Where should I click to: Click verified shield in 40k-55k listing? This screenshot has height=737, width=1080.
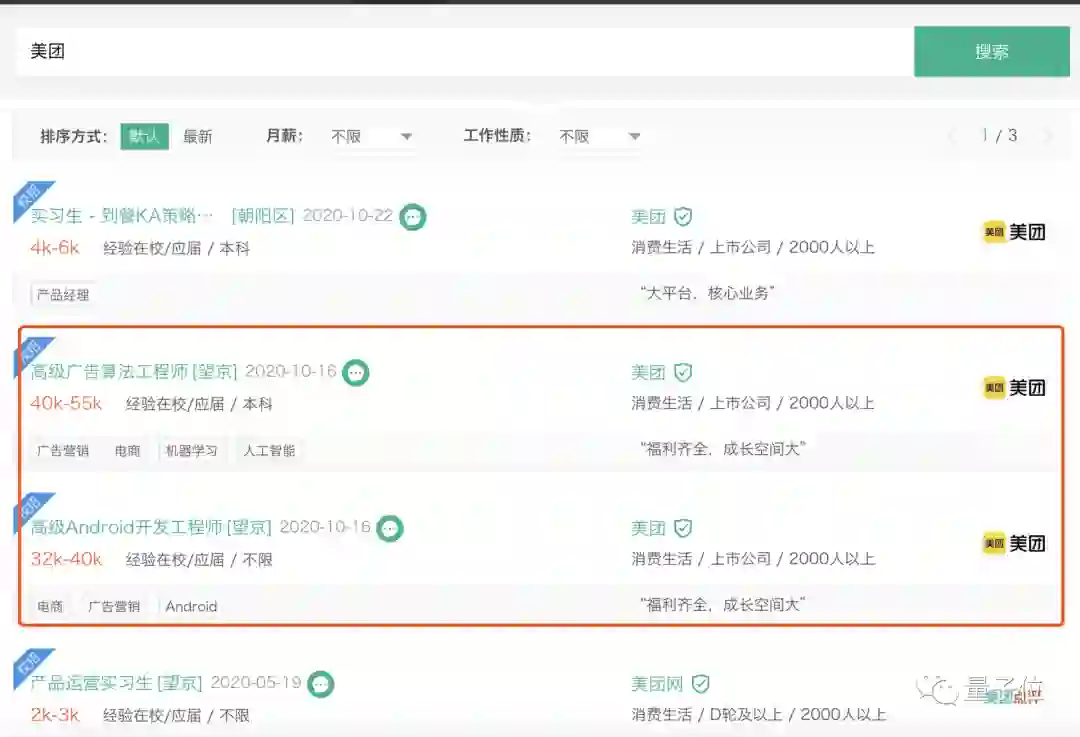(x=683, y=373)
